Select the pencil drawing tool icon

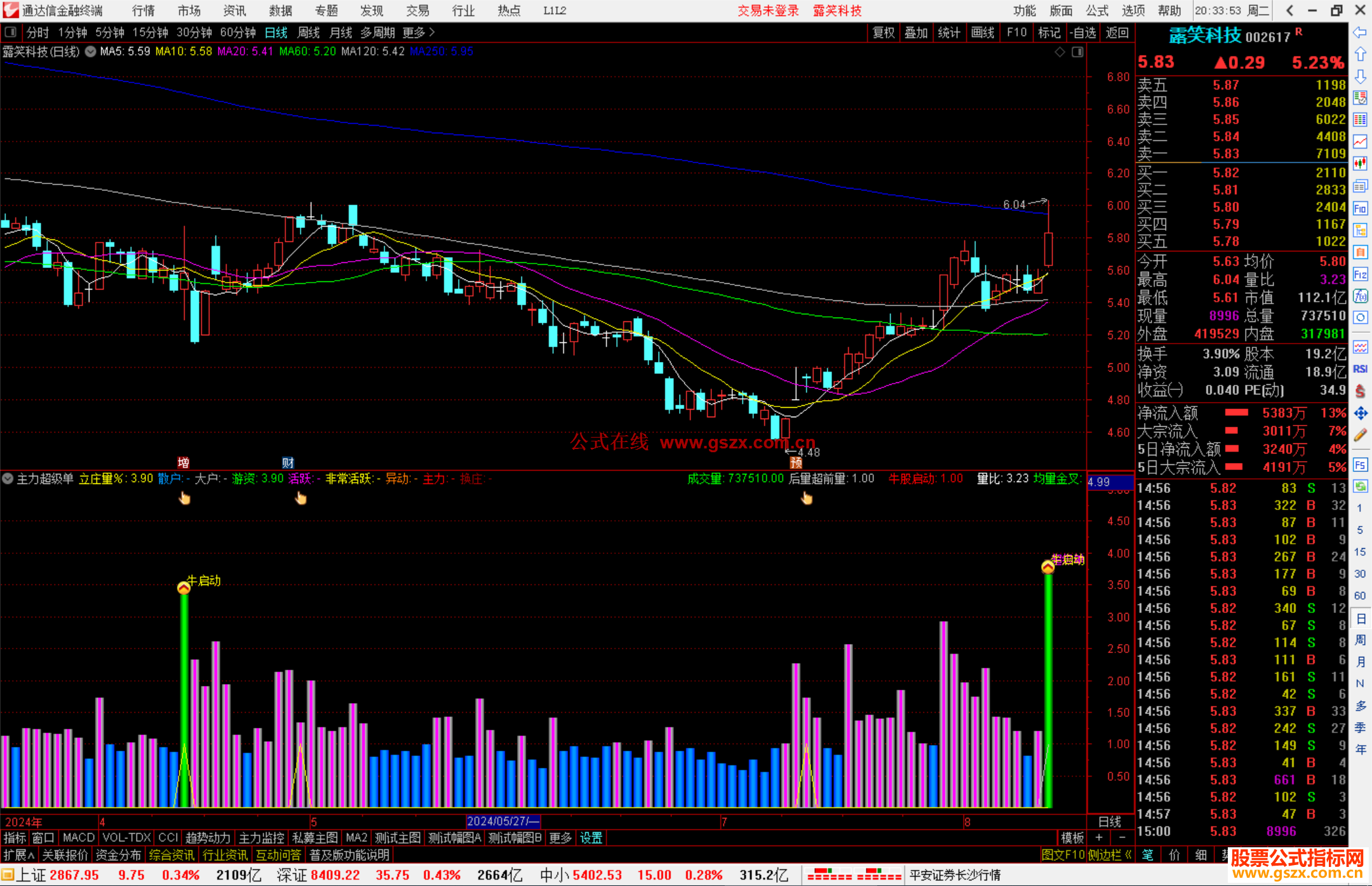click(1360, 435)
